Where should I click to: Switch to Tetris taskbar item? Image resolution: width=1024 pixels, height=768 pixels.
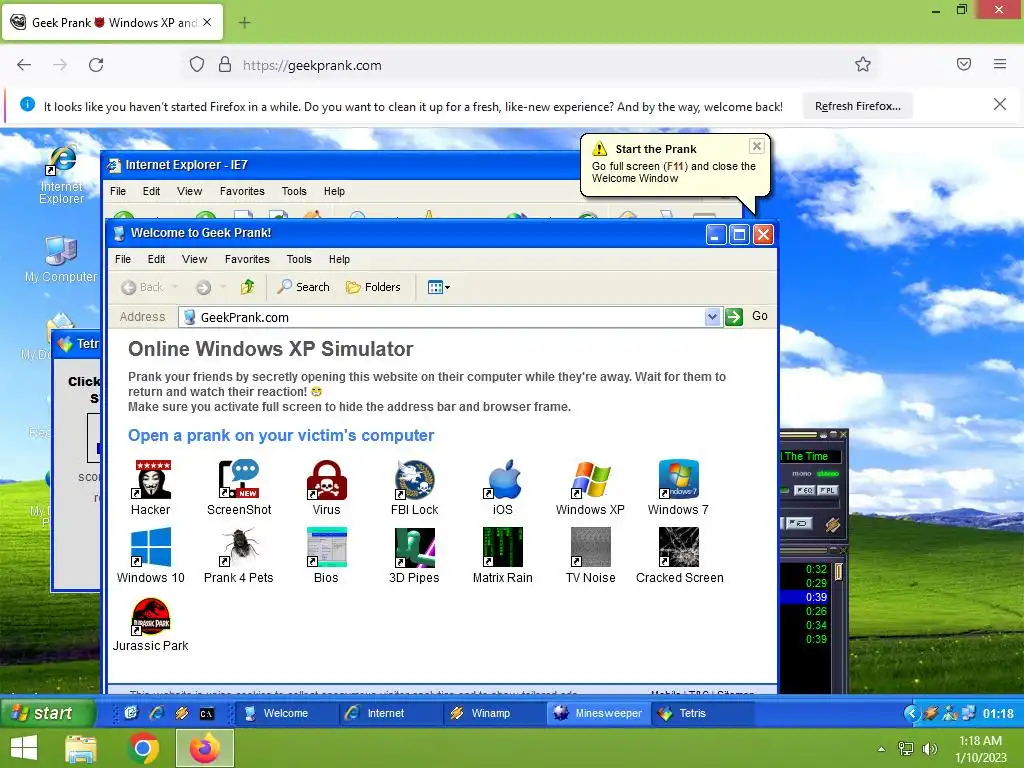pos(703,713)
